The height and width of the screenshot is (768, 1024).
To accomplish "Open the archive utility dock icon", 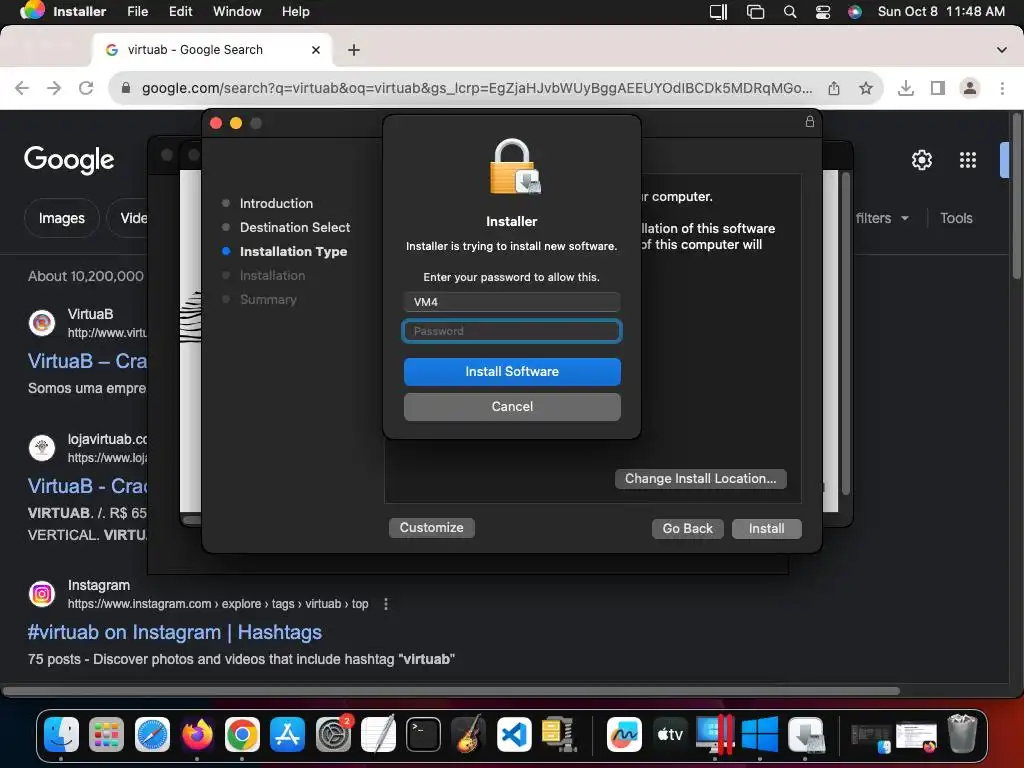I will (559, 735).
